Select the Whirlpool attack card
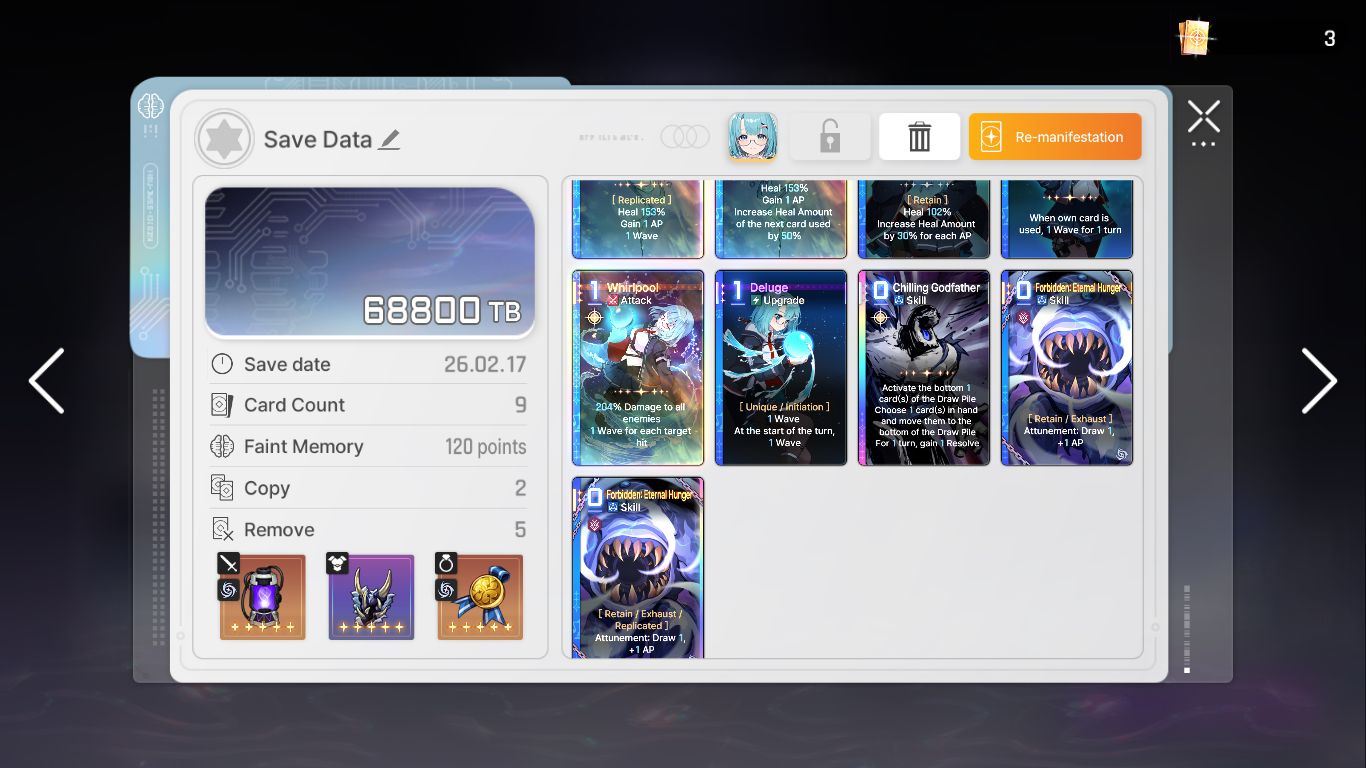Screen dimensions: 1366x768 point(638,368)
